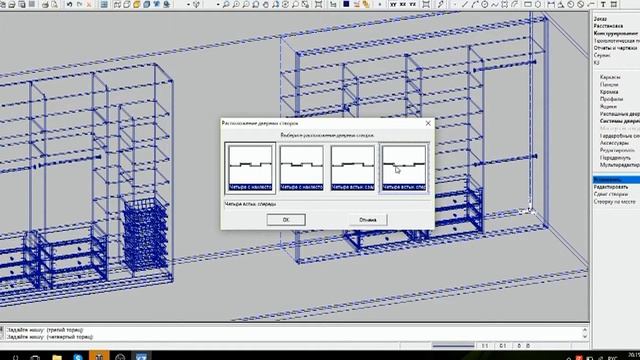The width and height of the screenshot is (640, 360).
Task: Select Гардеробные системы in the side menu
Action: (x=620, y=136)
